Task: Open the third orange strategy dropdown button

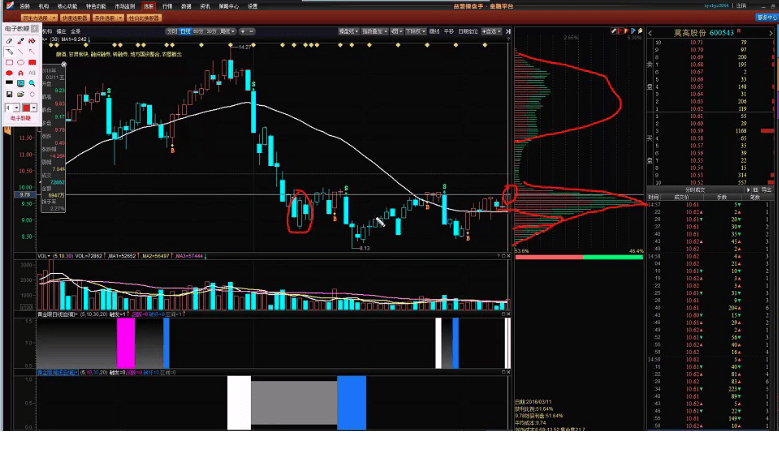Action: coord(108,18)
